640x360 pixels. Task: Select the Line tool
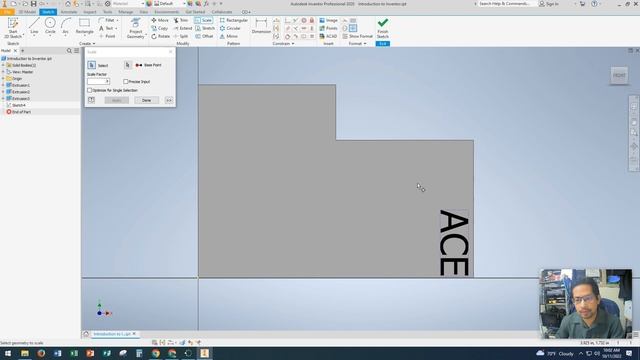coord(34,26)
